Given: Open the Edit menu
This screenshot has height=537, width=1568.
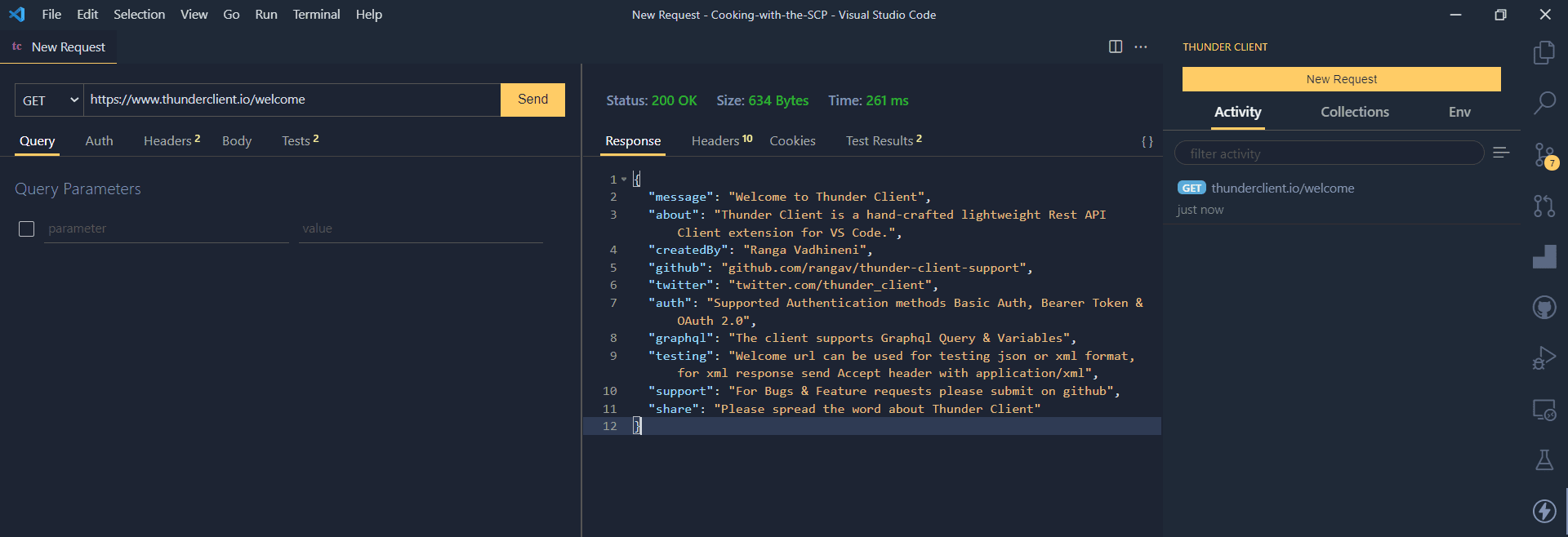Looking at the screenshot, I should 87,14.
